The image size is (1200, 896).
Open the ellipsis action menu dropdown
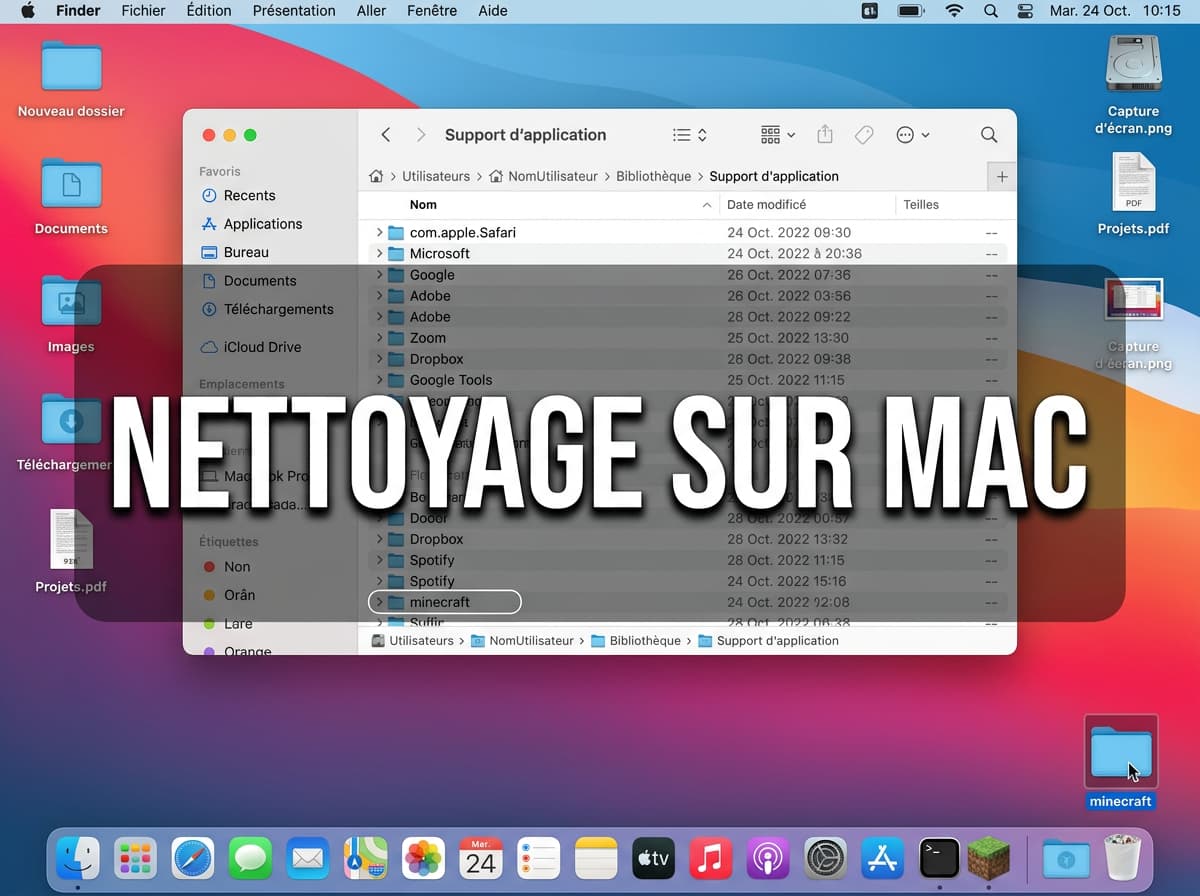click(x=913, y=135)
